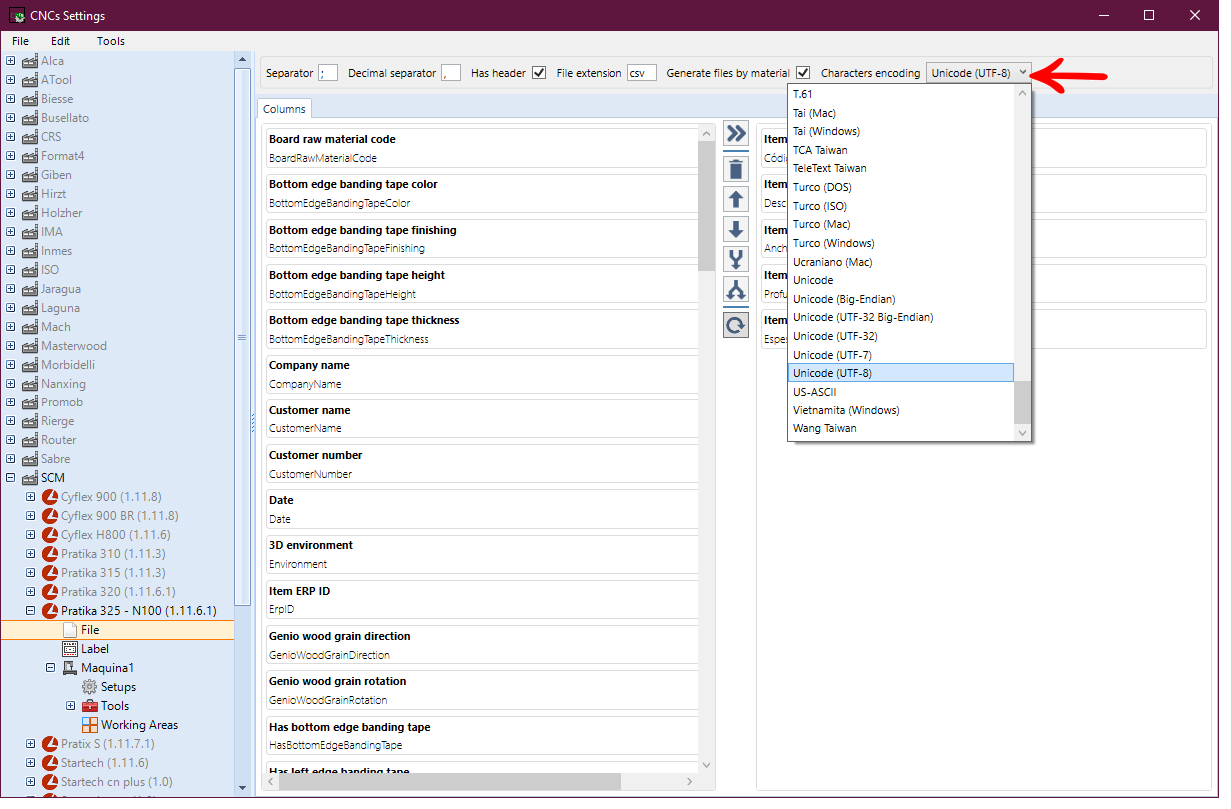Select the Company name column entry

tap(480, 375)
